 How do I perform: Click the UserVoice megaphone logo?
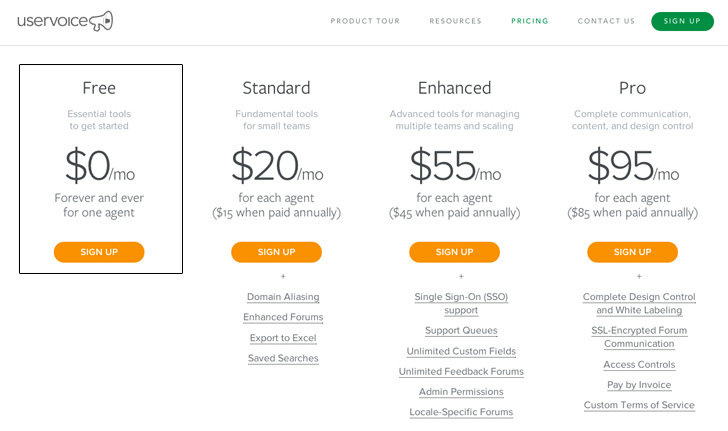(65, 21)
